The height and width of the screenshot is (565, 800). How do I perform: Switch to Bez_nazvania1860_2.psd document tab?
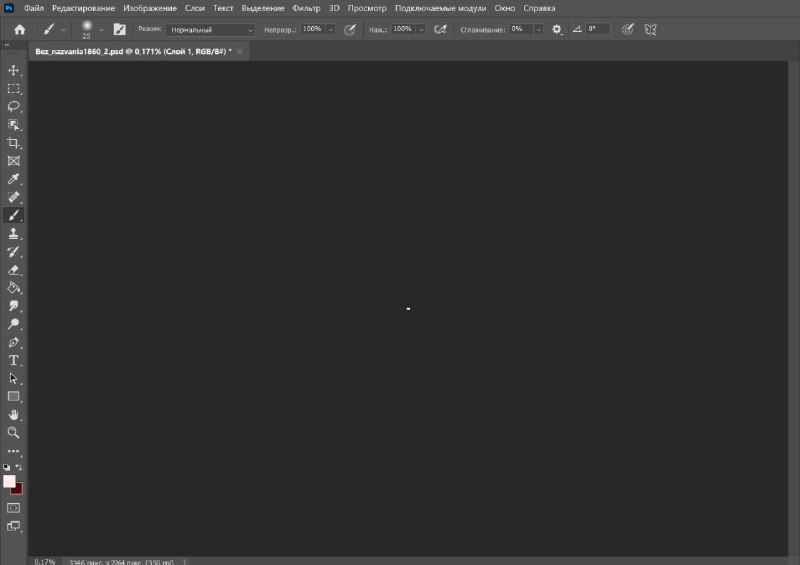point(133,52)
